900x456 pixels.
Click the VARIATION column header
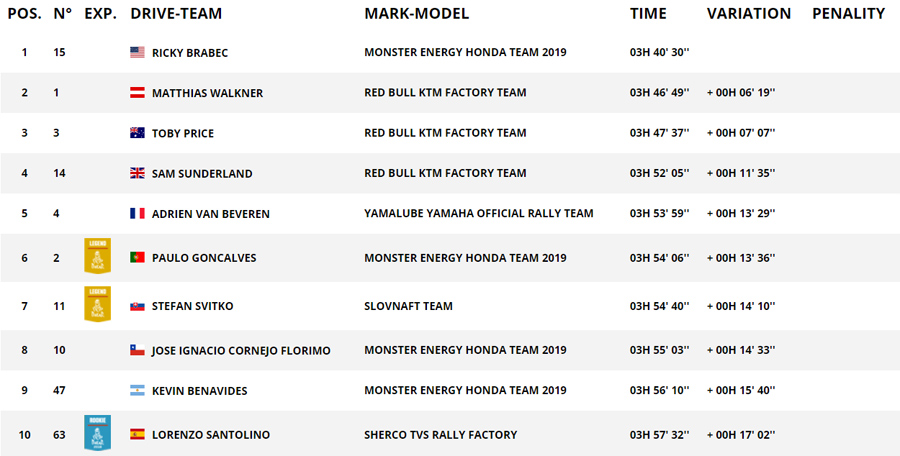(x=748, y=14)
